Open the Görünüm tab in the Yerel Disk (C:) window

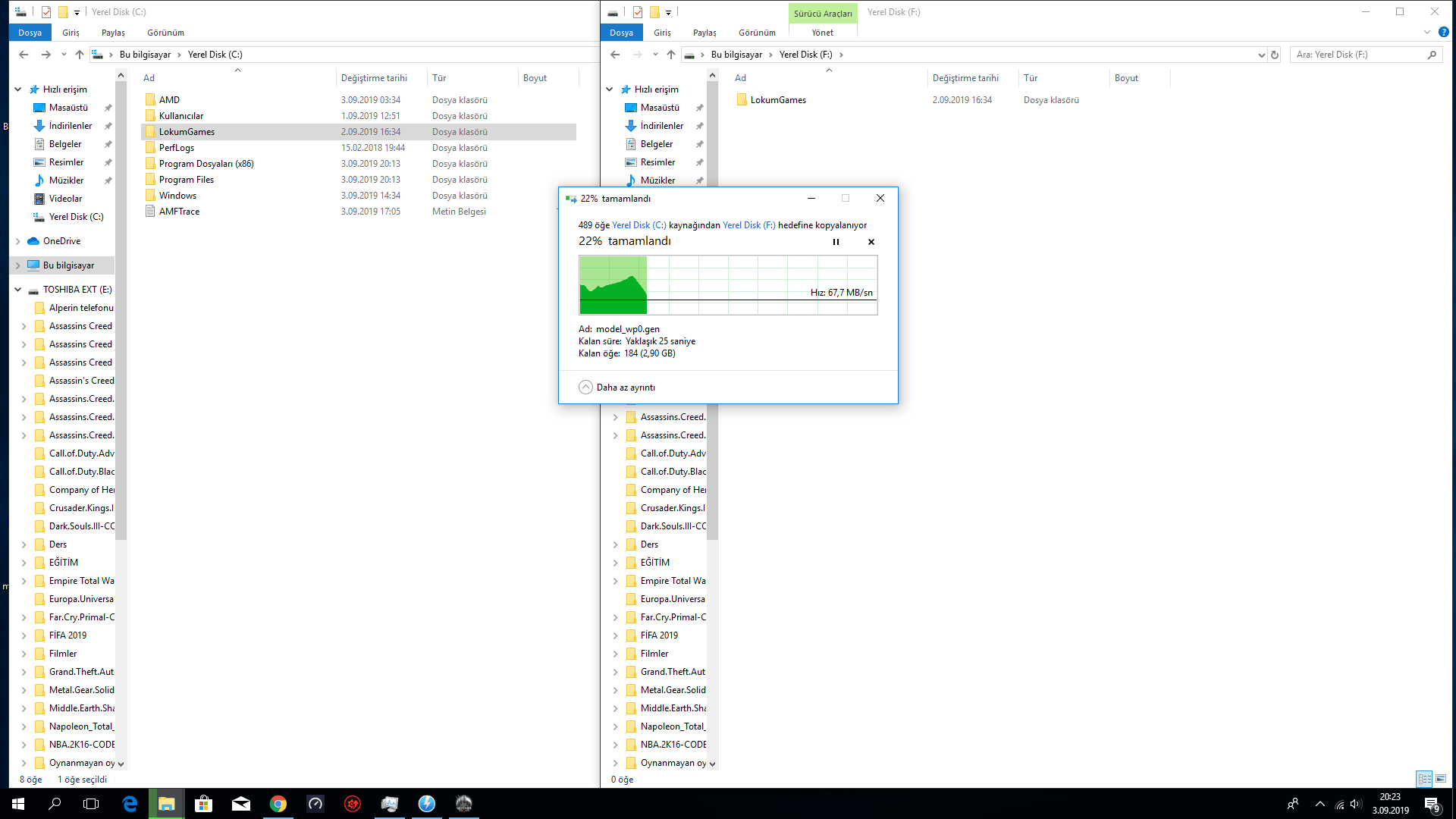(165, 33)
